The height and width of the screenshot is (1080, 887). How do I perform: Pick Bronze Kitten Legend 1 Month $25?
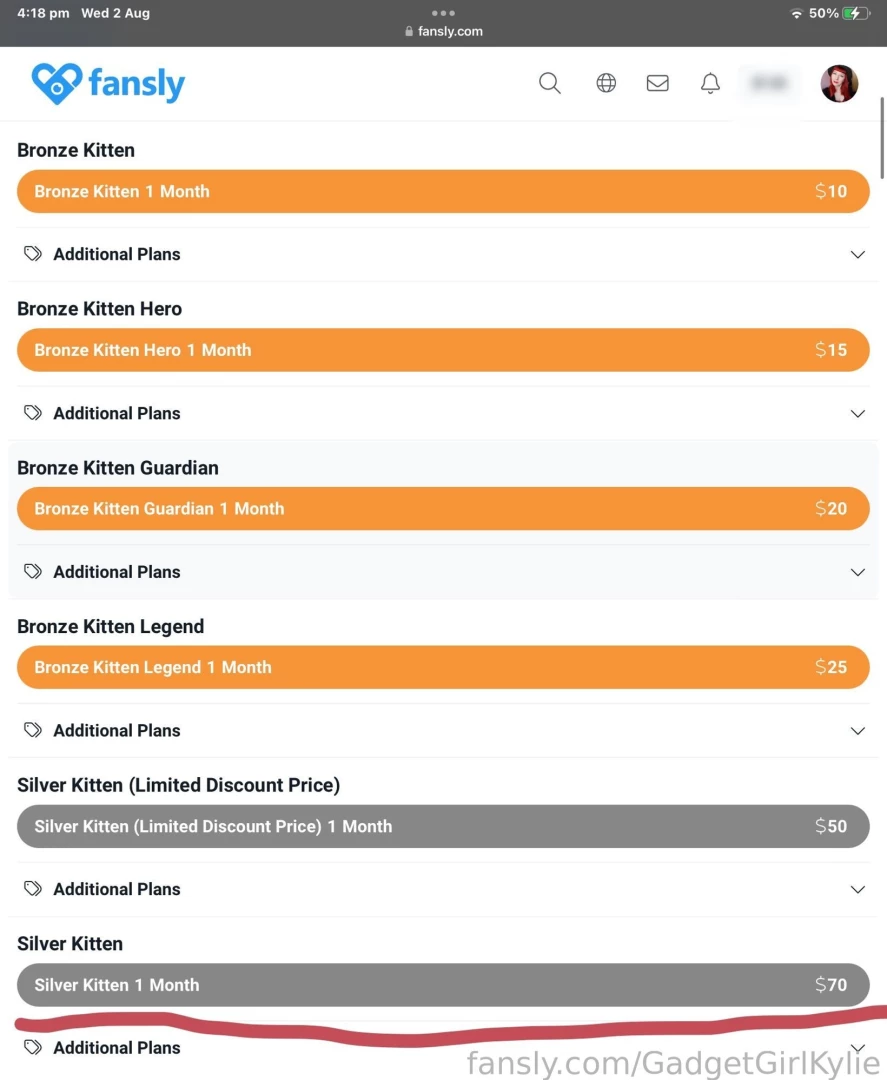[x=443, y=667]
